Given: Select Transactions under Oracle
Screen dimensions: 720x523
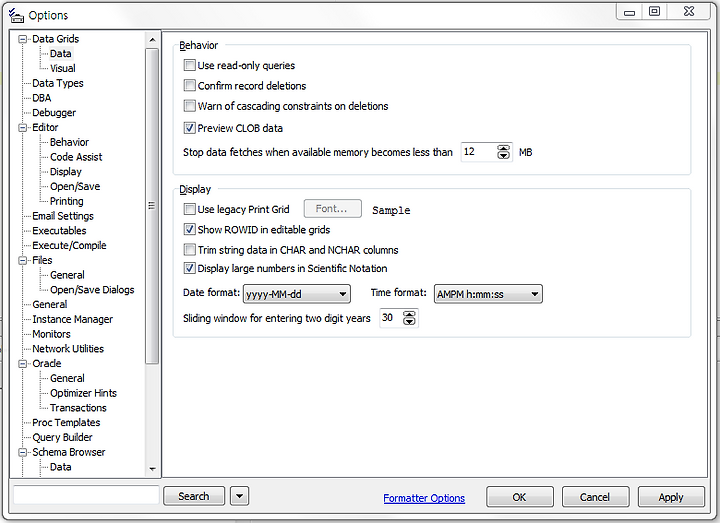Looking at the screenshot, I should tap(78, 408).
